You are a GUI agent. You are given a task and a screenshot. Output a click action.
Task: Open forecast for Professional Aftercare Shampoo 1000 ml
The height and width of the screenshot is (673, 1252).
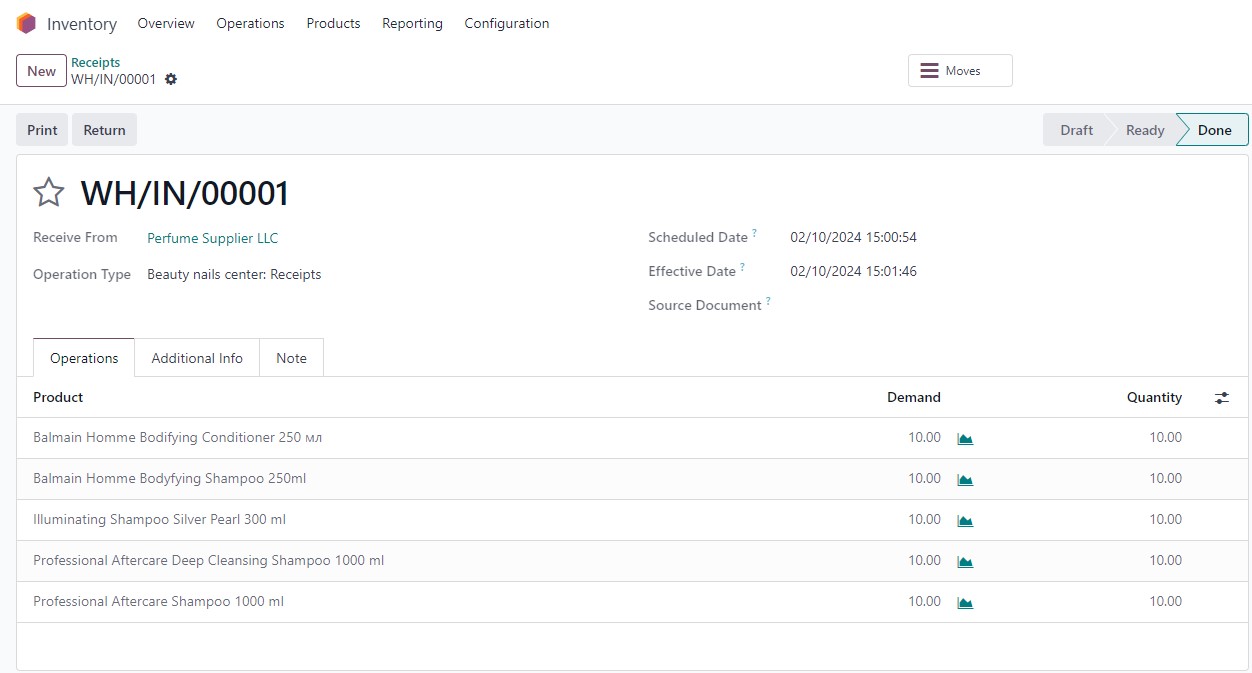tap(964, 601)
